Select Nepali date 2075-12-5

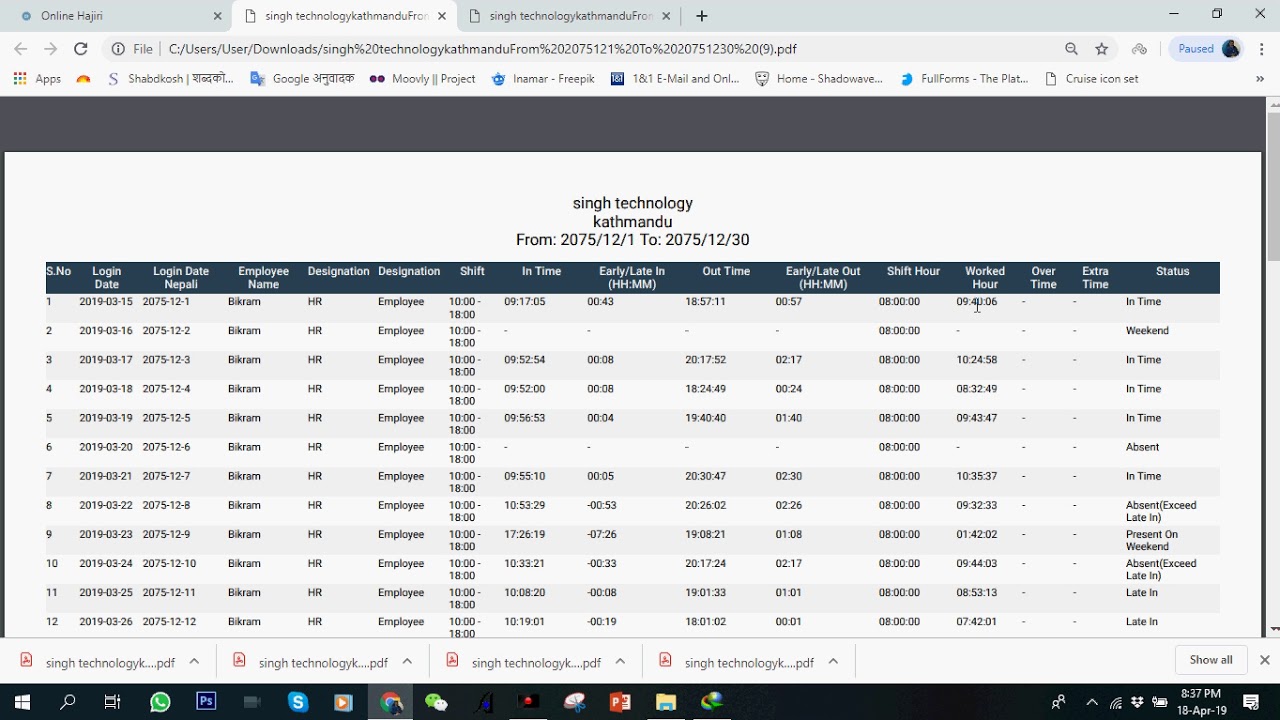pyautogui.click(x=166, y=418)
